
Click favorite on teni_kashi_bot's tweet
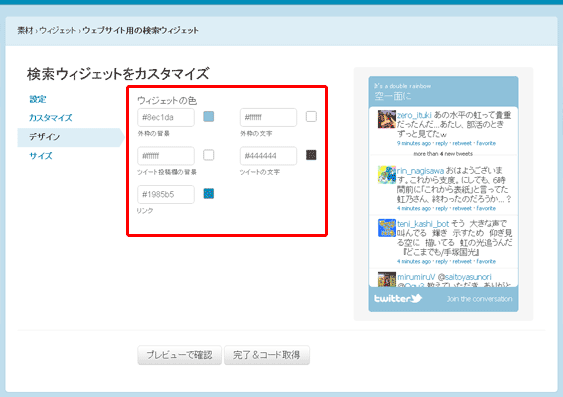[x=486, y=262]
